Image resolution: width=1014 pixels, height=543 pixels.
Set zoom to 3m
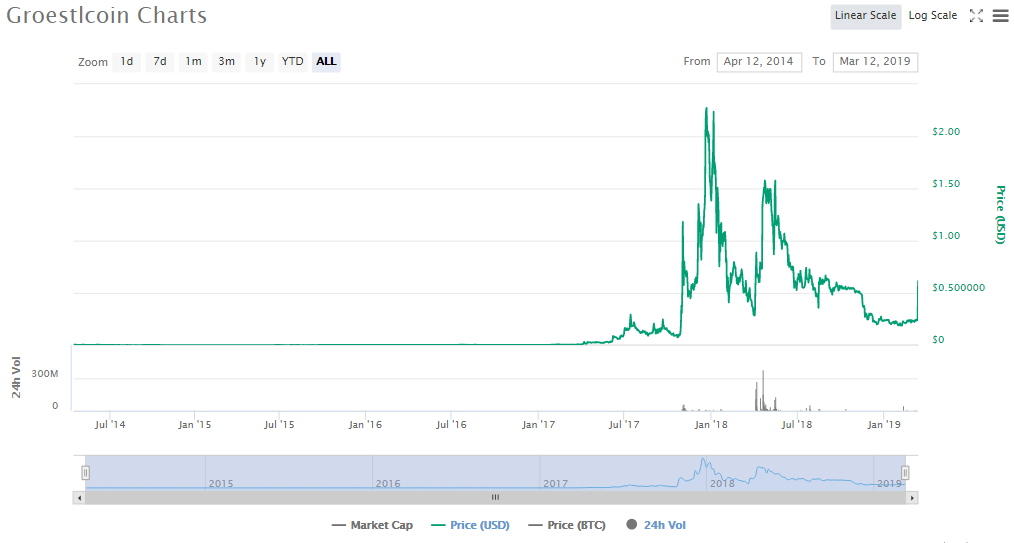[x=226, y=61]
